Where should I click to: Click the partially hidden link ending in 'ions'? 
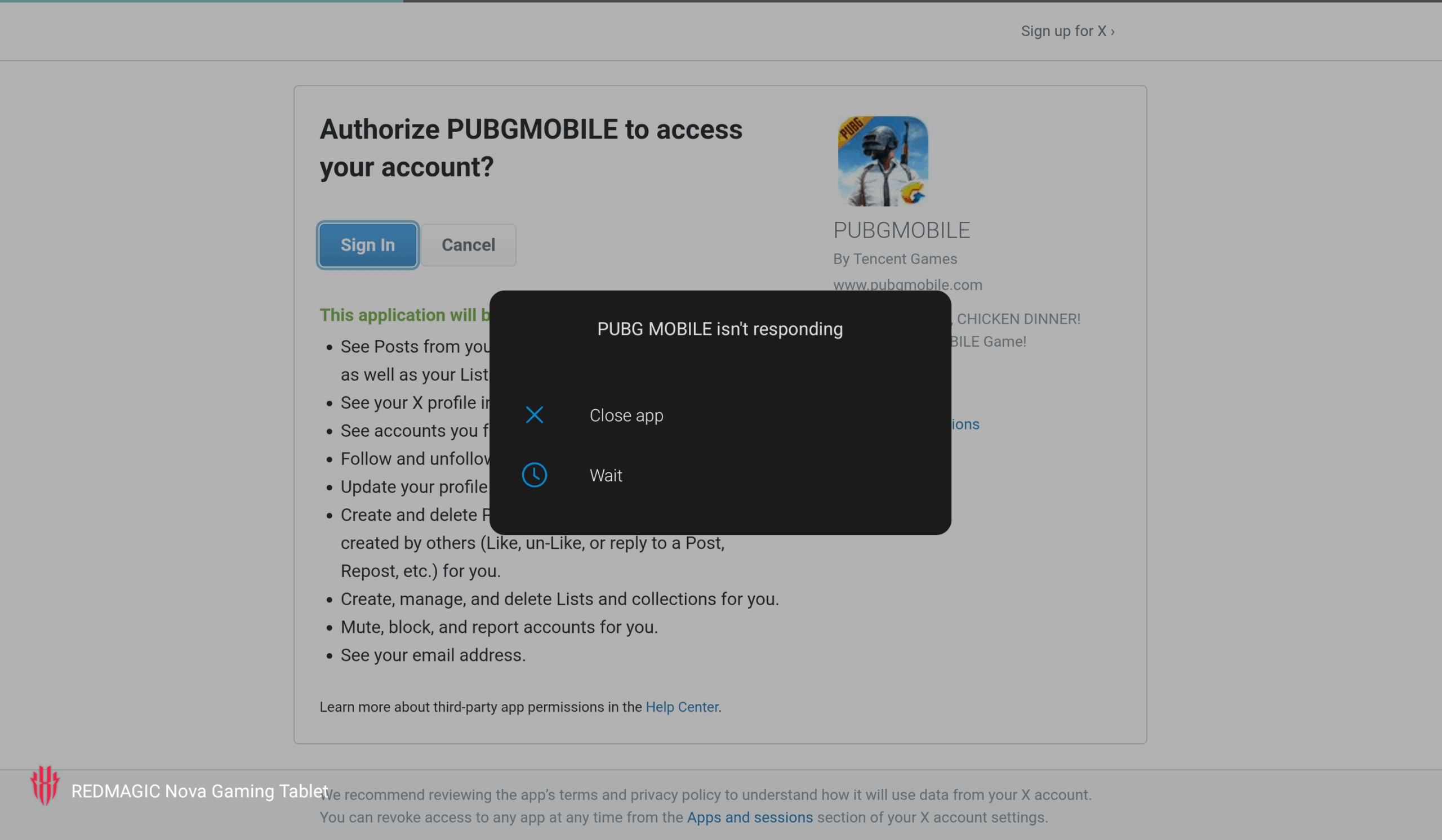(x=965, y=425)
